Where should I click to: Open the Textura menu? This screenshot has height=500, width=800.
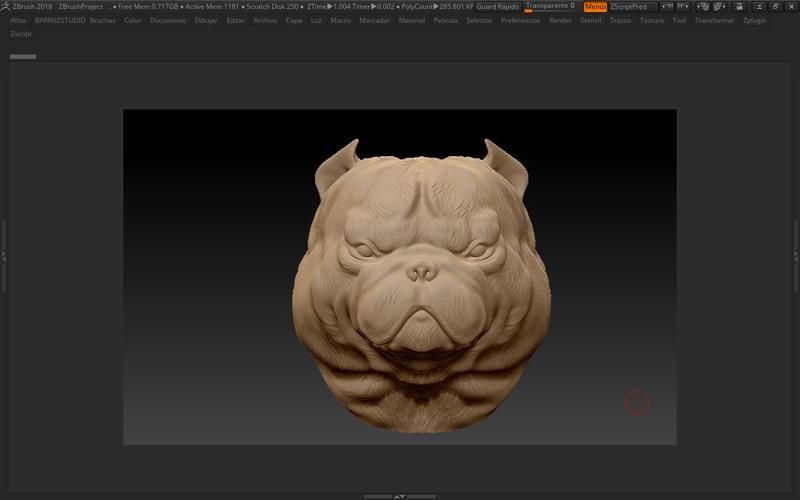coord(652,20)
